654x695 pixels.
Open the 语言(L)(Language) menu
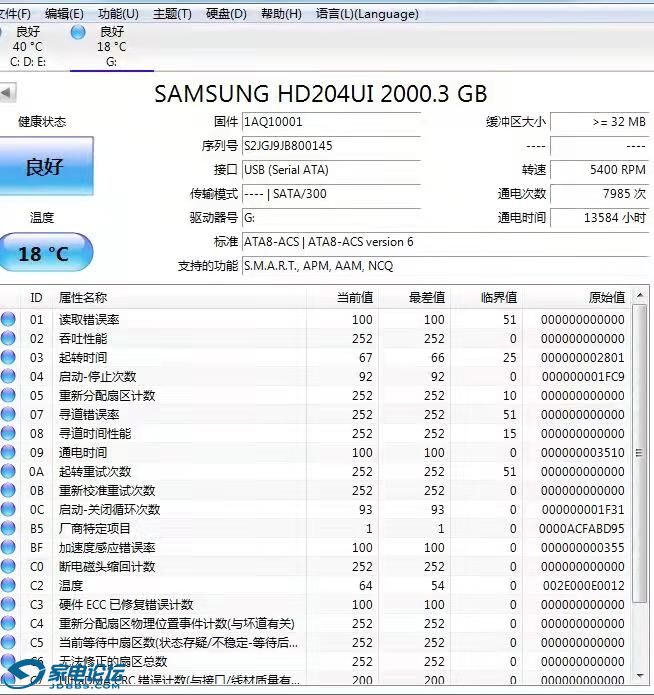click(367, 14)
